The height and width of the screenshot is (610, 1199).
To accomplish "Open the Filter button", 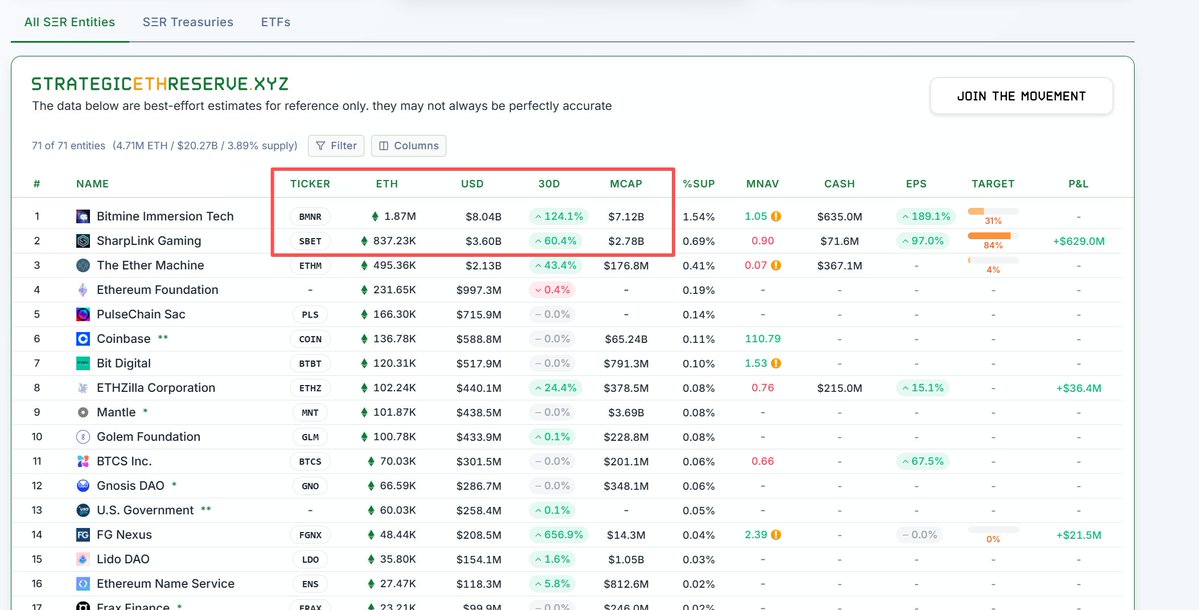I will [336, 145].
